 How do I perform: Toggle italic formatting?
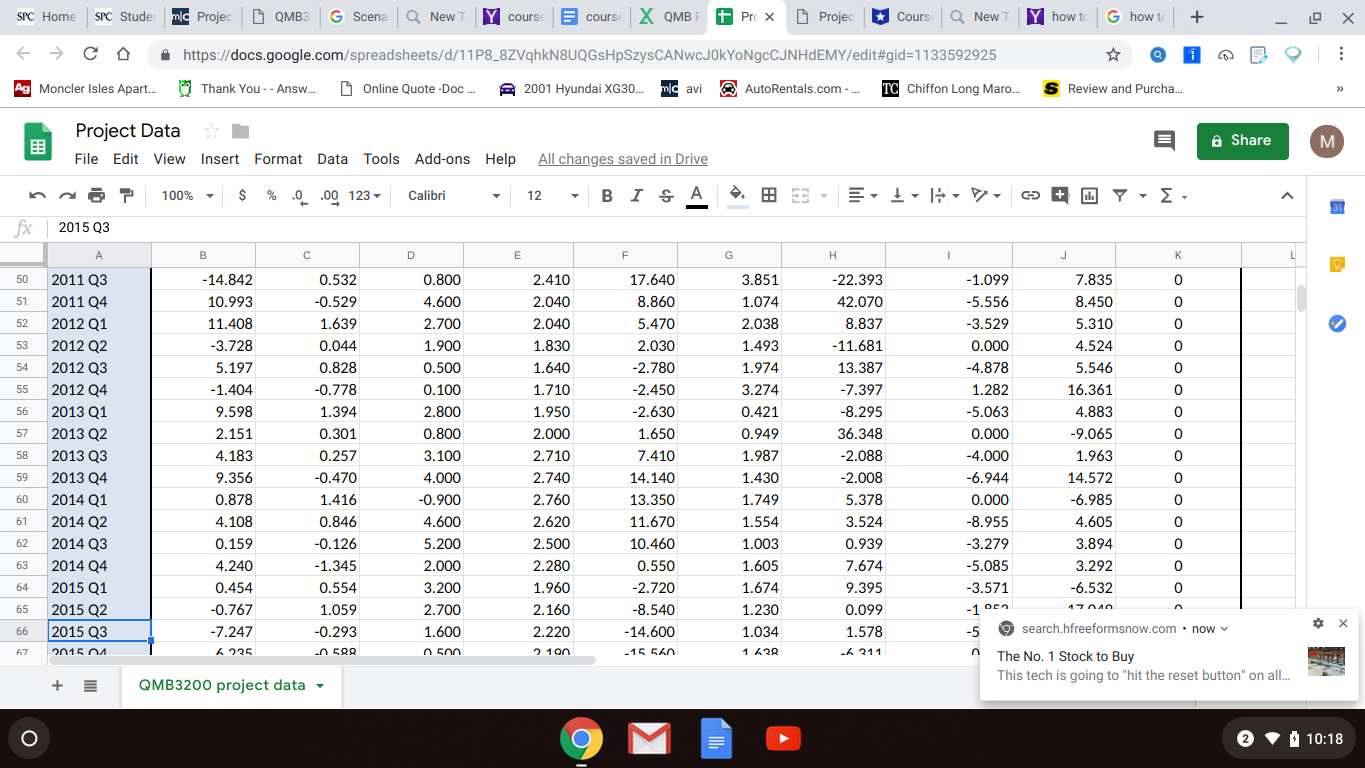click(637, 196)
